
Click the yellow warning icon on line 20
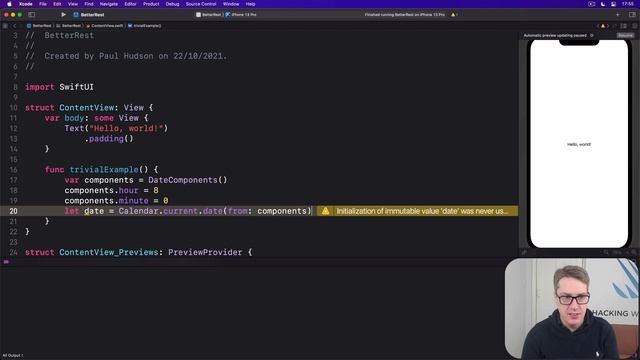point(325,211)
